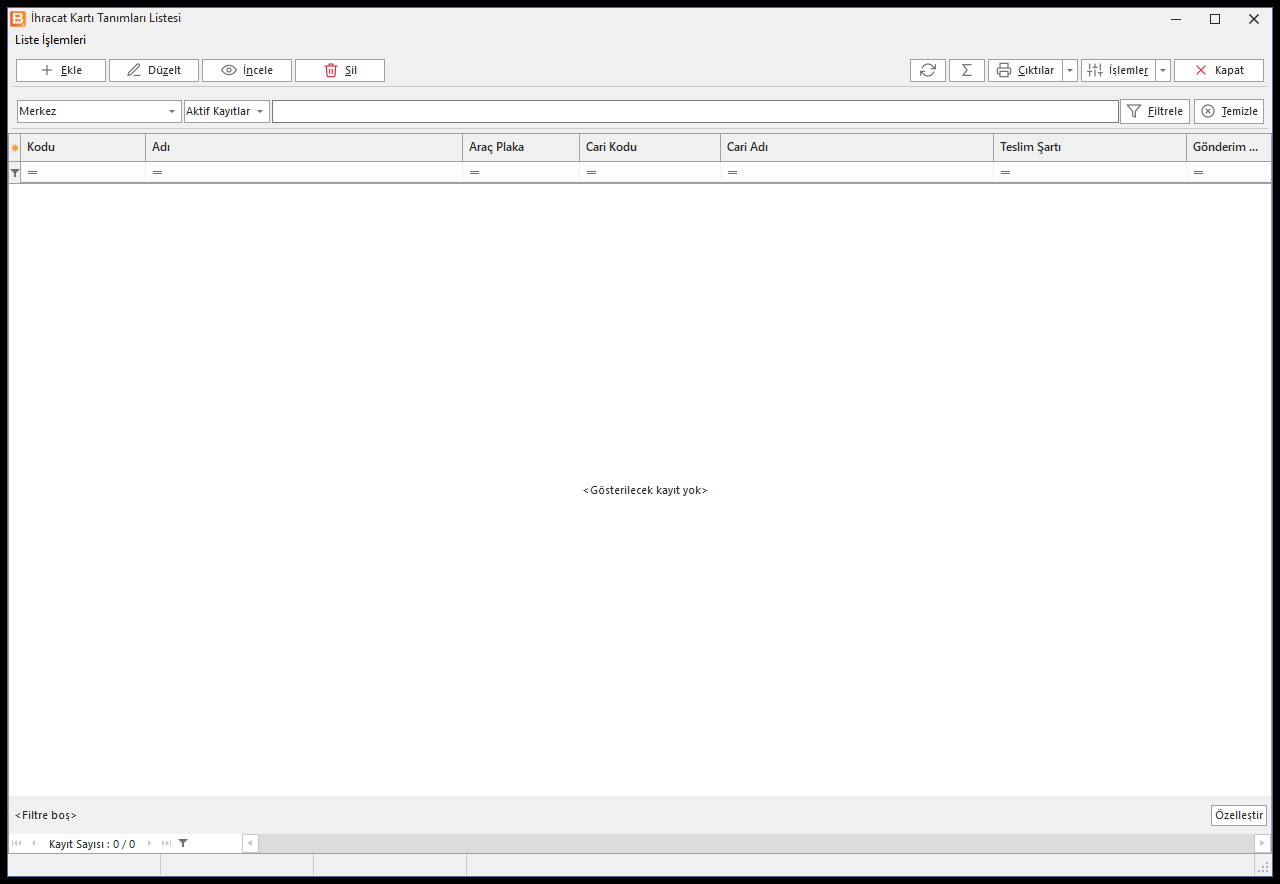The height and width of the screenshot is (884, 1280).
Task: Click the Düzelt button
Action: click(x=154, y=70)
